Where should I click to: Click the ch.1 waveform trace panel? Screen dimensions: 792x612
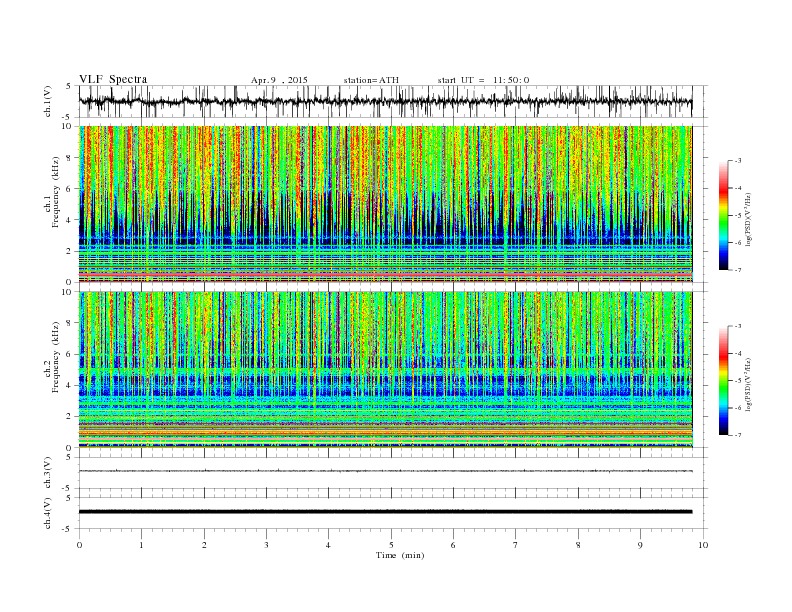tap(393, 101)
